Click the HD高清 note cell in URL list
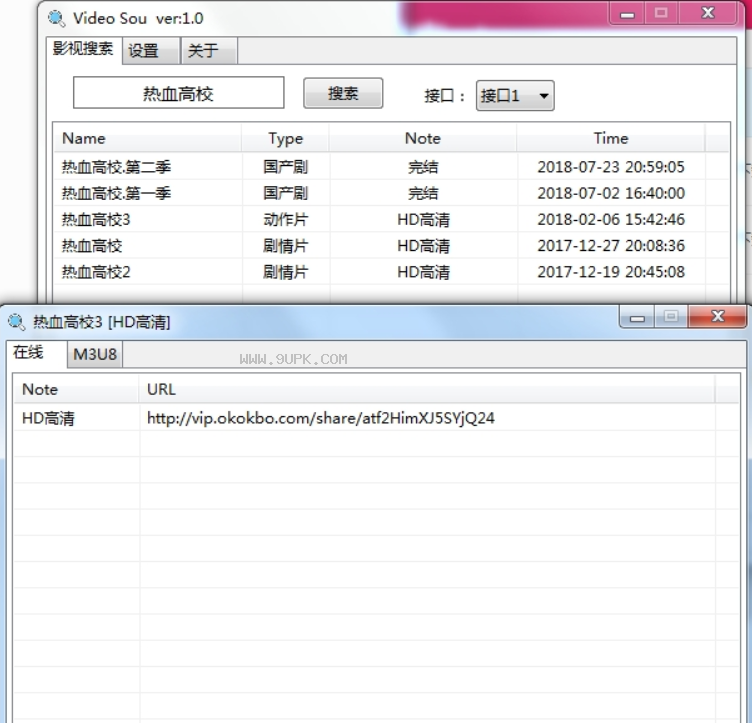This screenshot has width=752, height=723. (x=48, y=419)
